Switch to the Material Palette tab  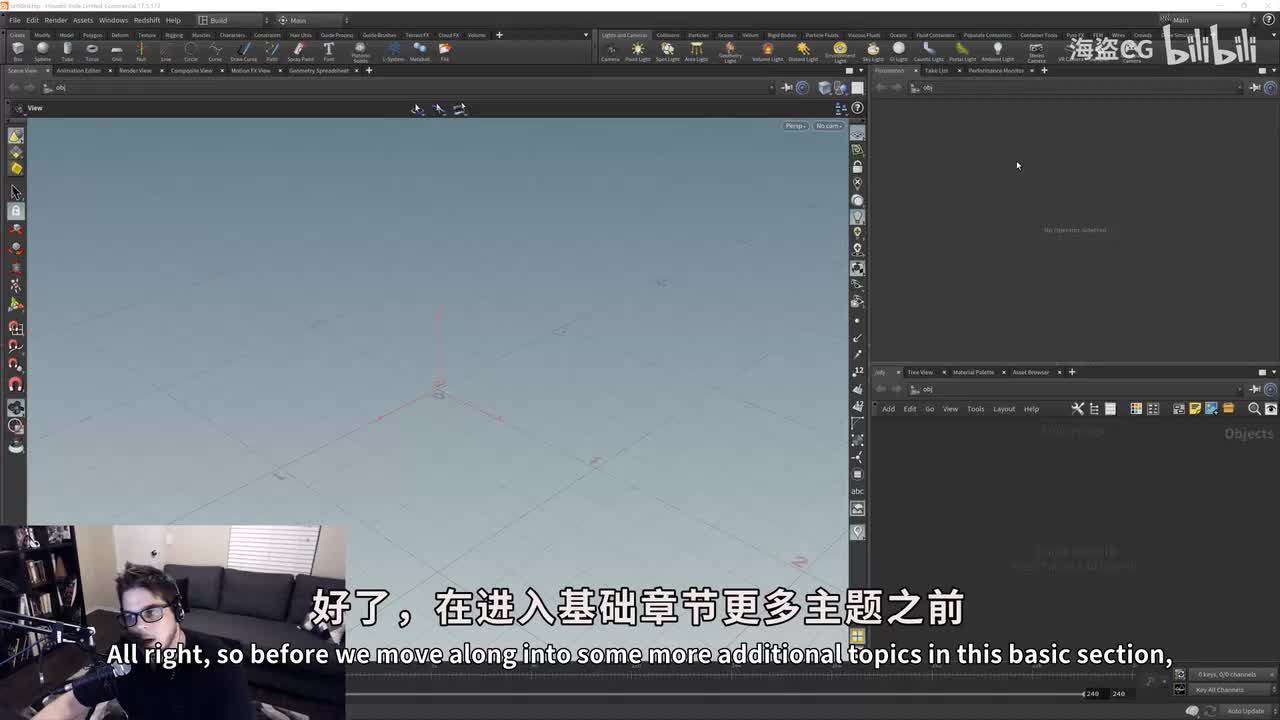point(973,372)
